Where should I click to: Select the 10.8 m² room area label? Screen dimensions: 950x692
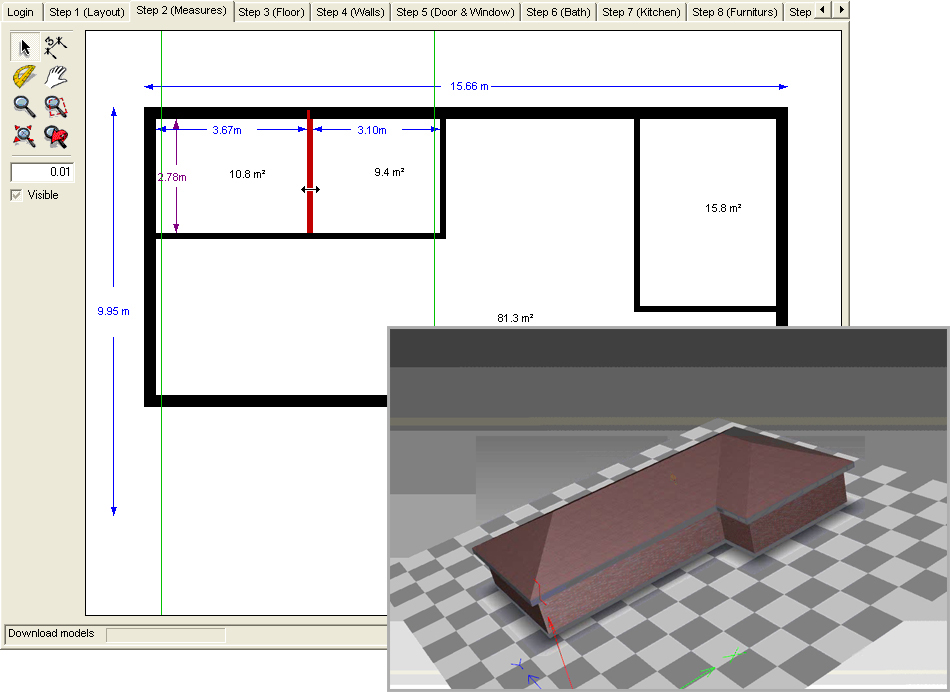click(247, 175)
